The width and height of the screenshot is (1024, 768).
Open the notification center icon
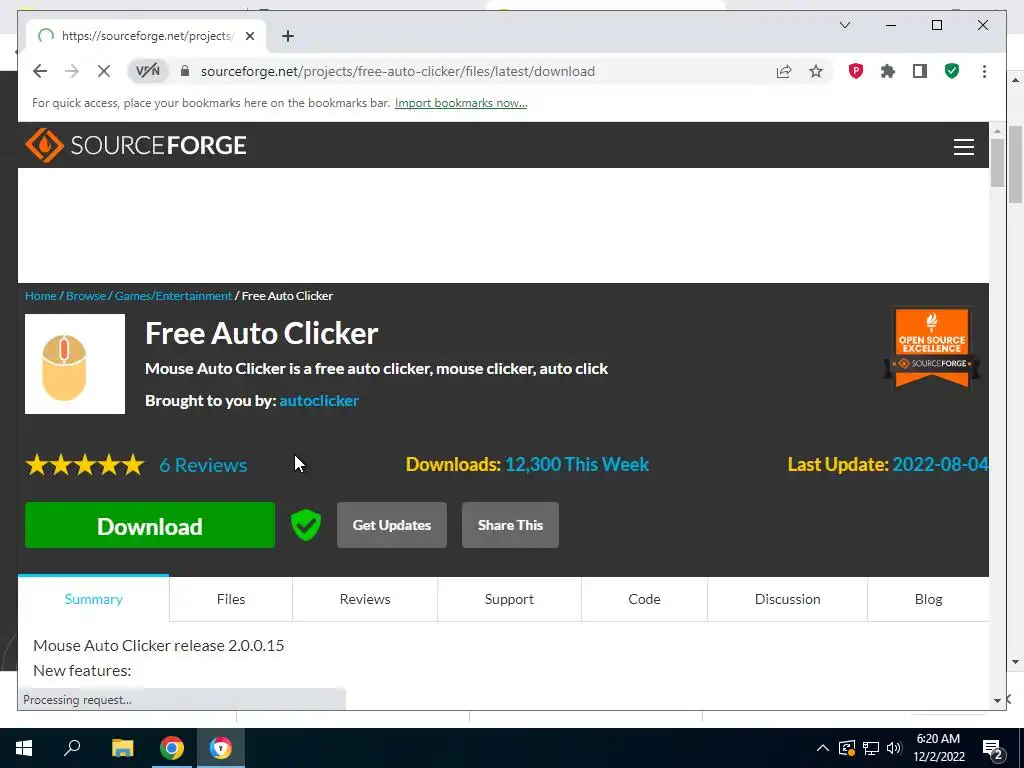[993, 749]
